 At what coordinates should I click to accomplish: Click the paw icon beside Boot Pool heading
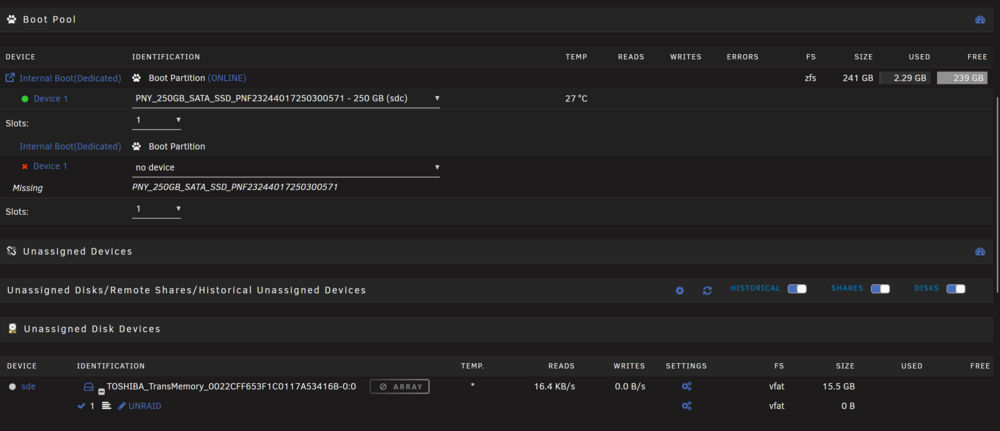point(11,20)
